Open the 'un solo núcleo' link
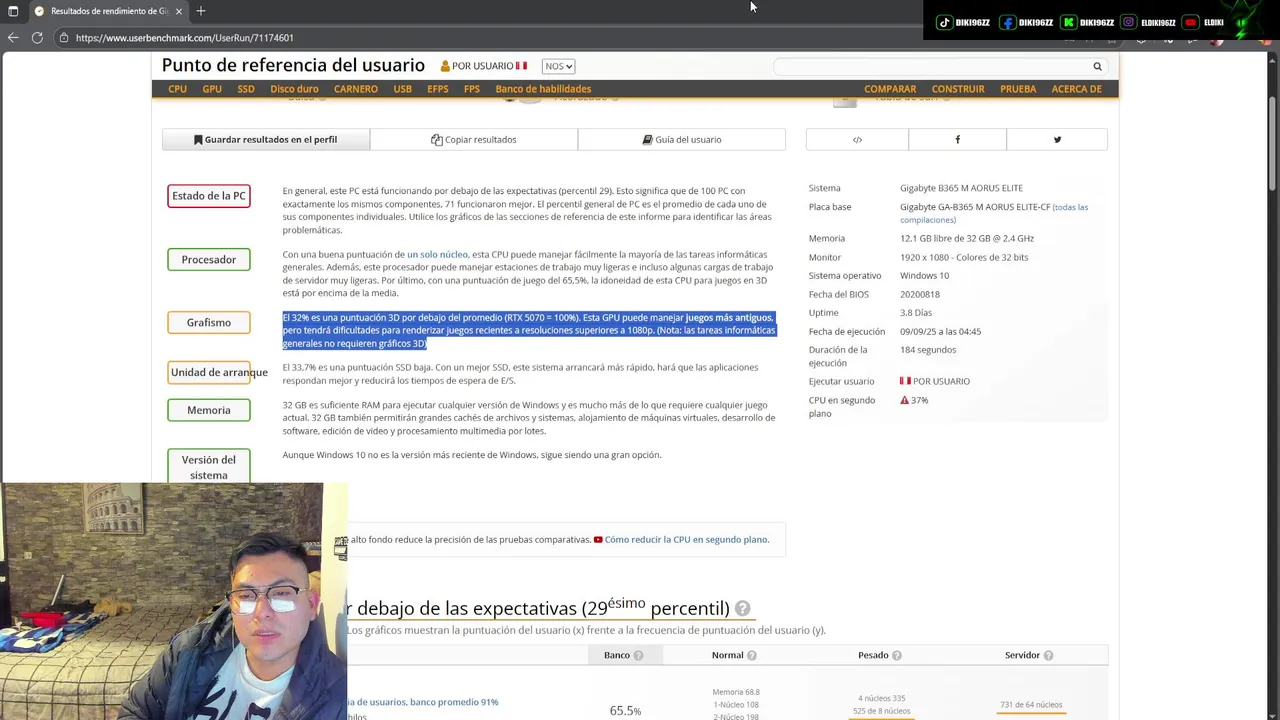The height and width of the screenshot is (720, 1280). pos(437,255)
